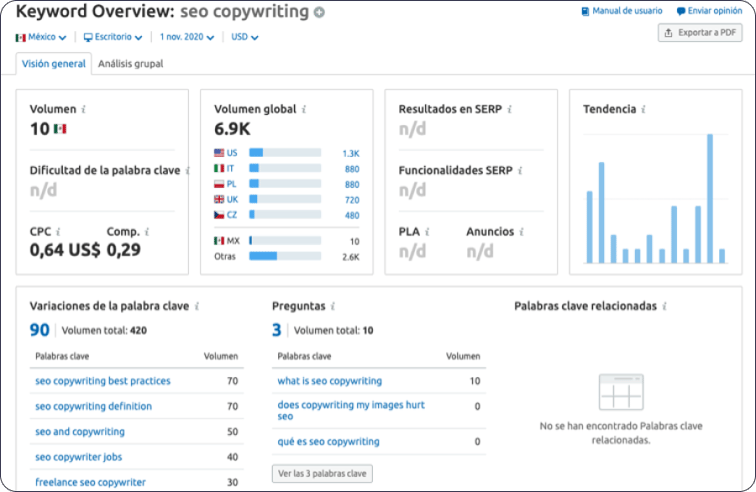Open the México country dropdown

pyautogui.click(x=40, y=37)
